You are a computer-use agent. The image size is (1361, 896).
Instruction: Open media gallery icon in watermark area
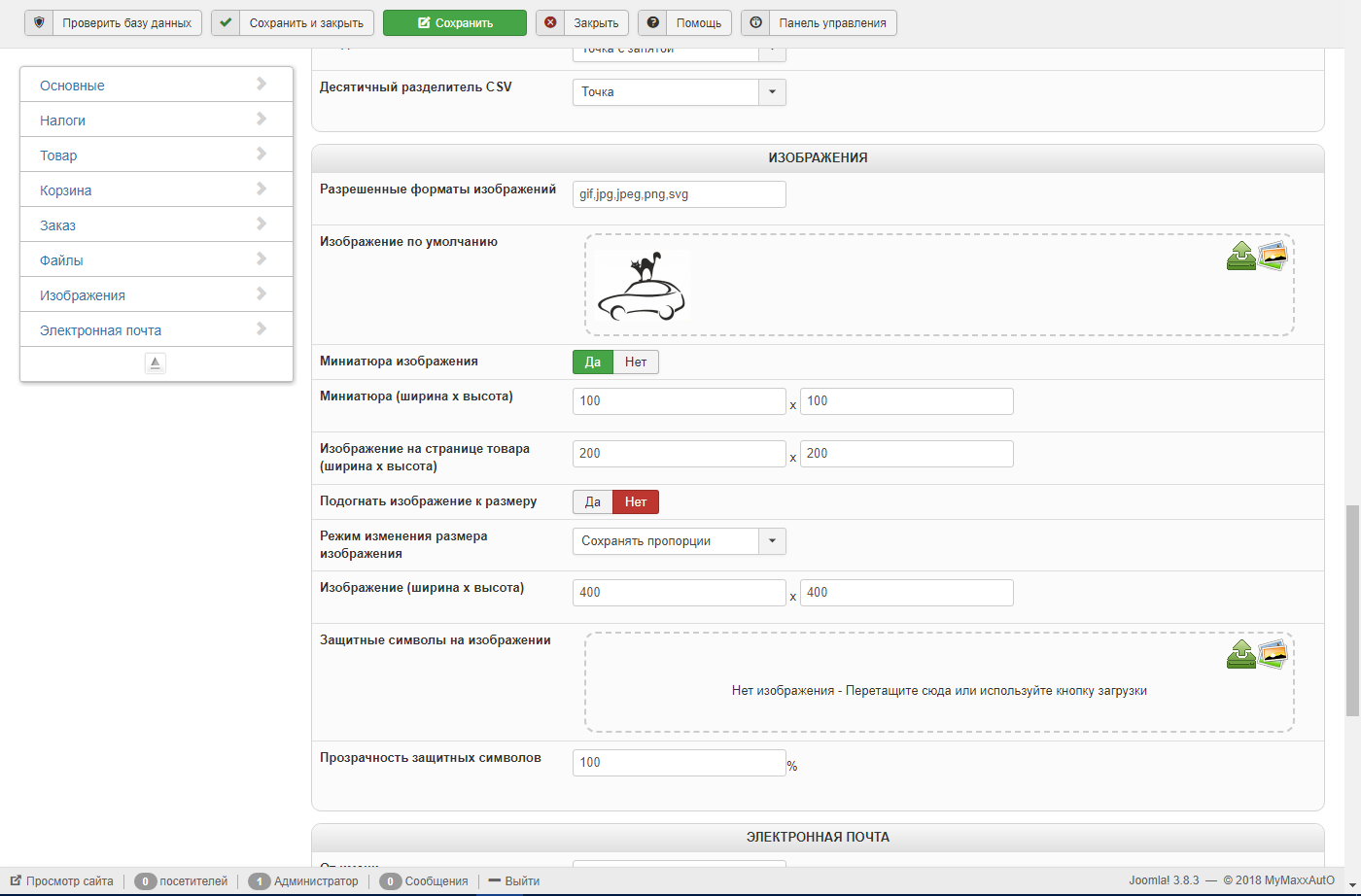pos(1273,654)
